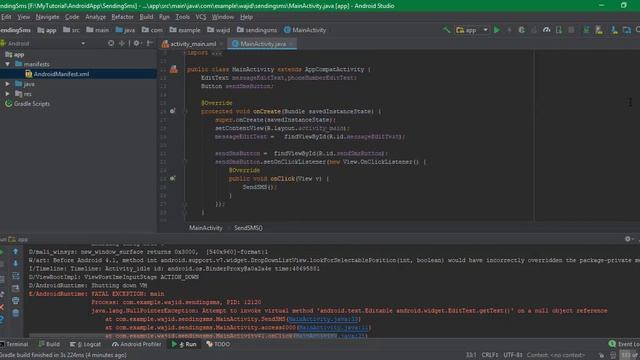The image size is (640, 360).
Task: Click Collapse All icon in project panel
Action: [x=122, y=43]
